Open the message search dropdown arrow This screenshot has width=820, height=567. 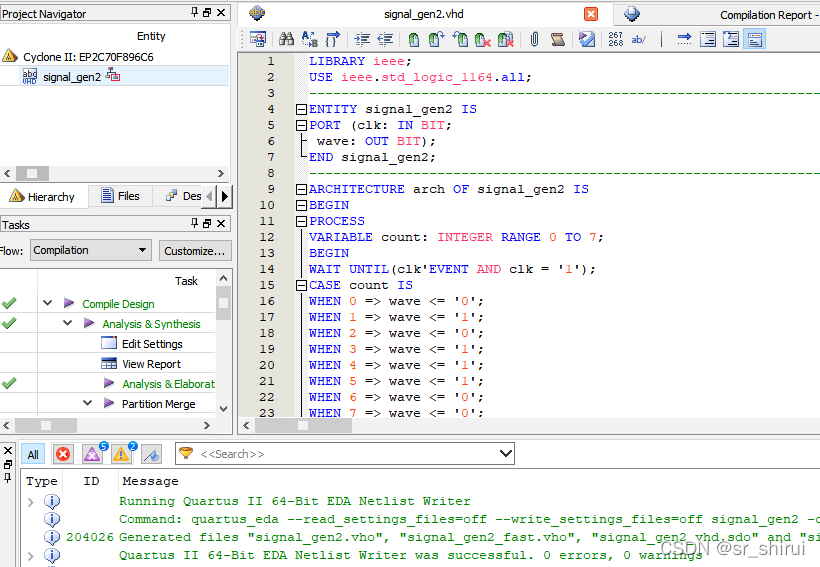505,453
